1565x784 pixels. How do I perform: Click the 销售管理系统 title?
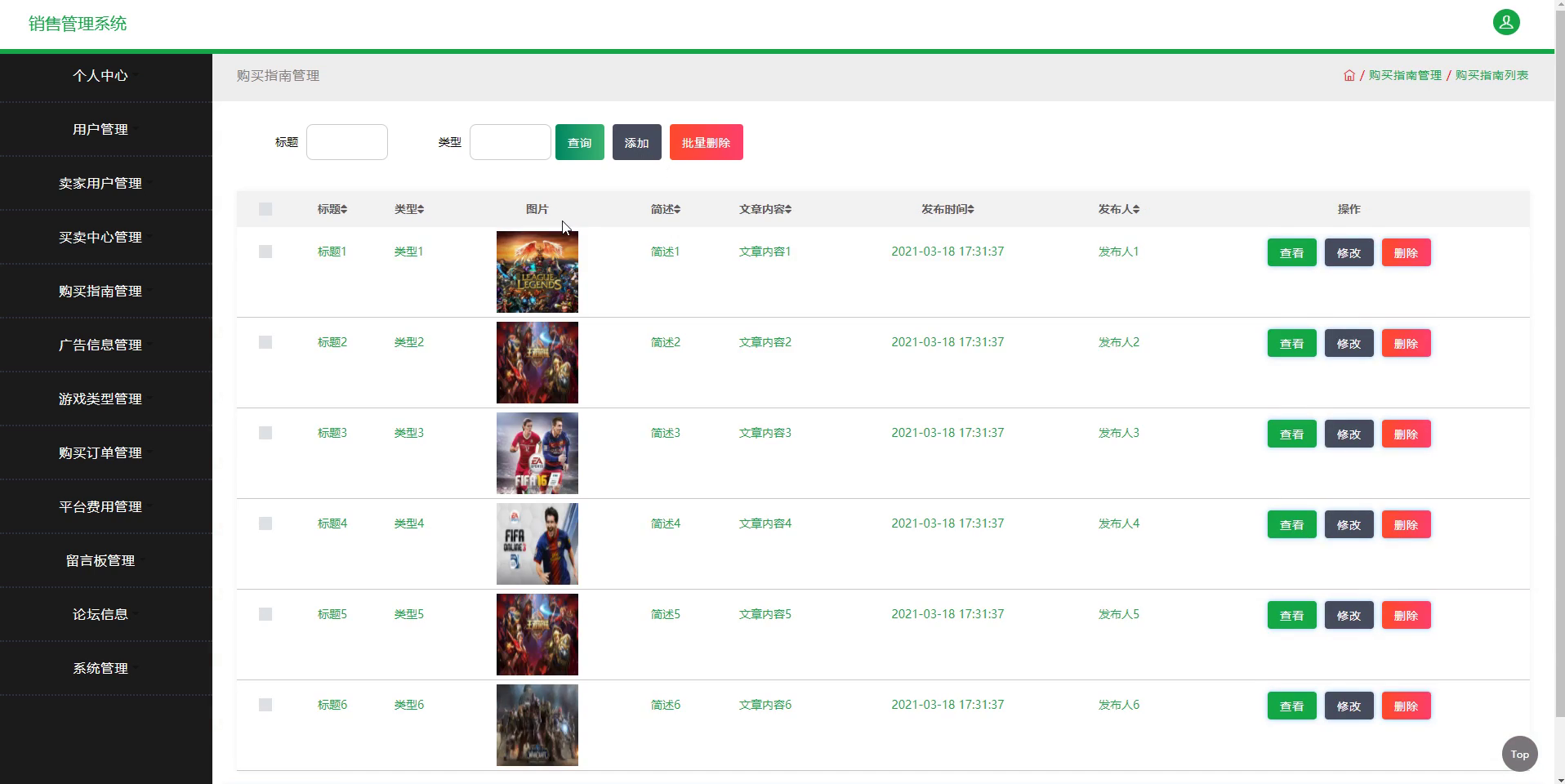click(x=78, y=24)
